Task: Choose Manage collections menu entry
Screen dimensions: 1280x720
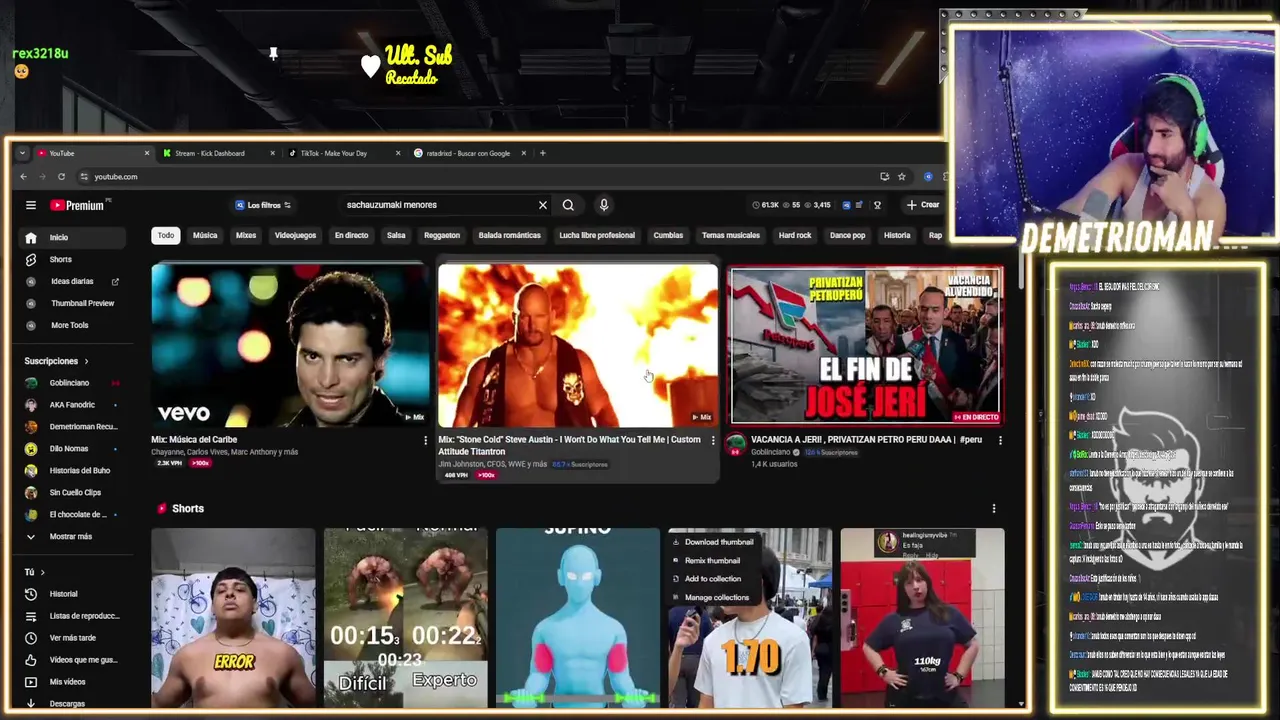Action: pyautogui.click(x=712, y=598)
